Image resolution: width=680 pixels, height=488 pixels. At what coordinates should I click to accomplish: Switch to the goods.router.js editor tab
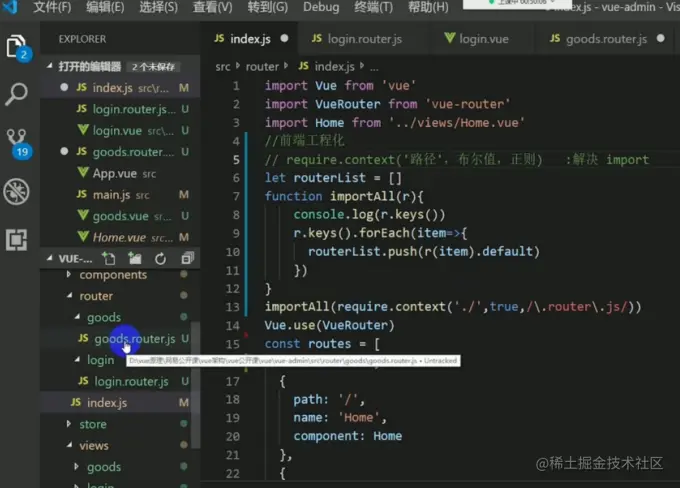point(606,39)
